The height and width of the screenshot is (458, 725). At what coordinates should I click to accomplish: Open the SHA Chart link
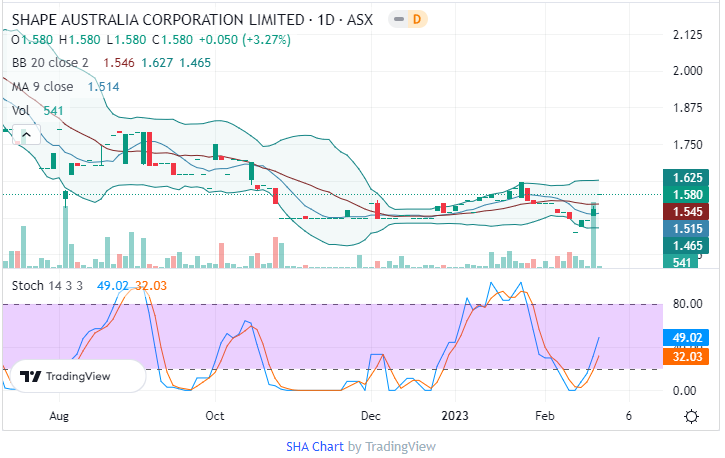(315, 446)
